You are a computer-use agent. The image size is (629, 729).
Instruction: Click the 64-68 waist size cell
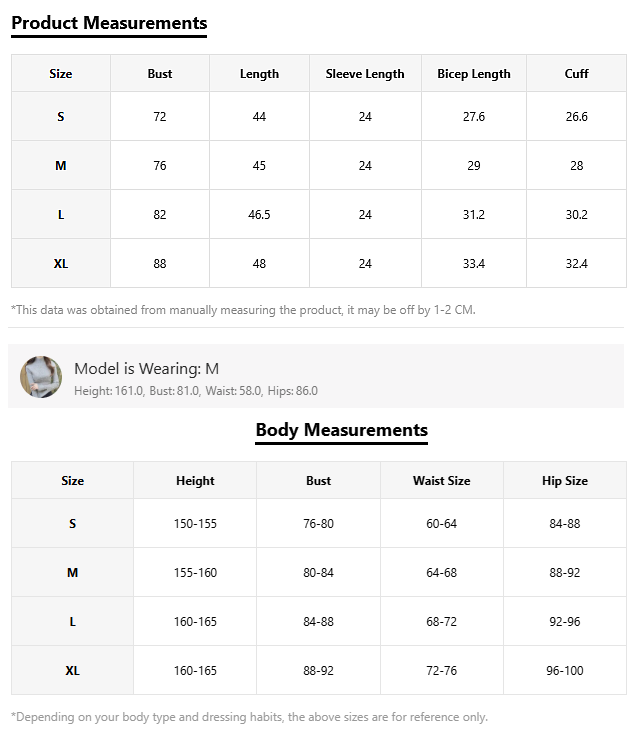tap(441, 573)
